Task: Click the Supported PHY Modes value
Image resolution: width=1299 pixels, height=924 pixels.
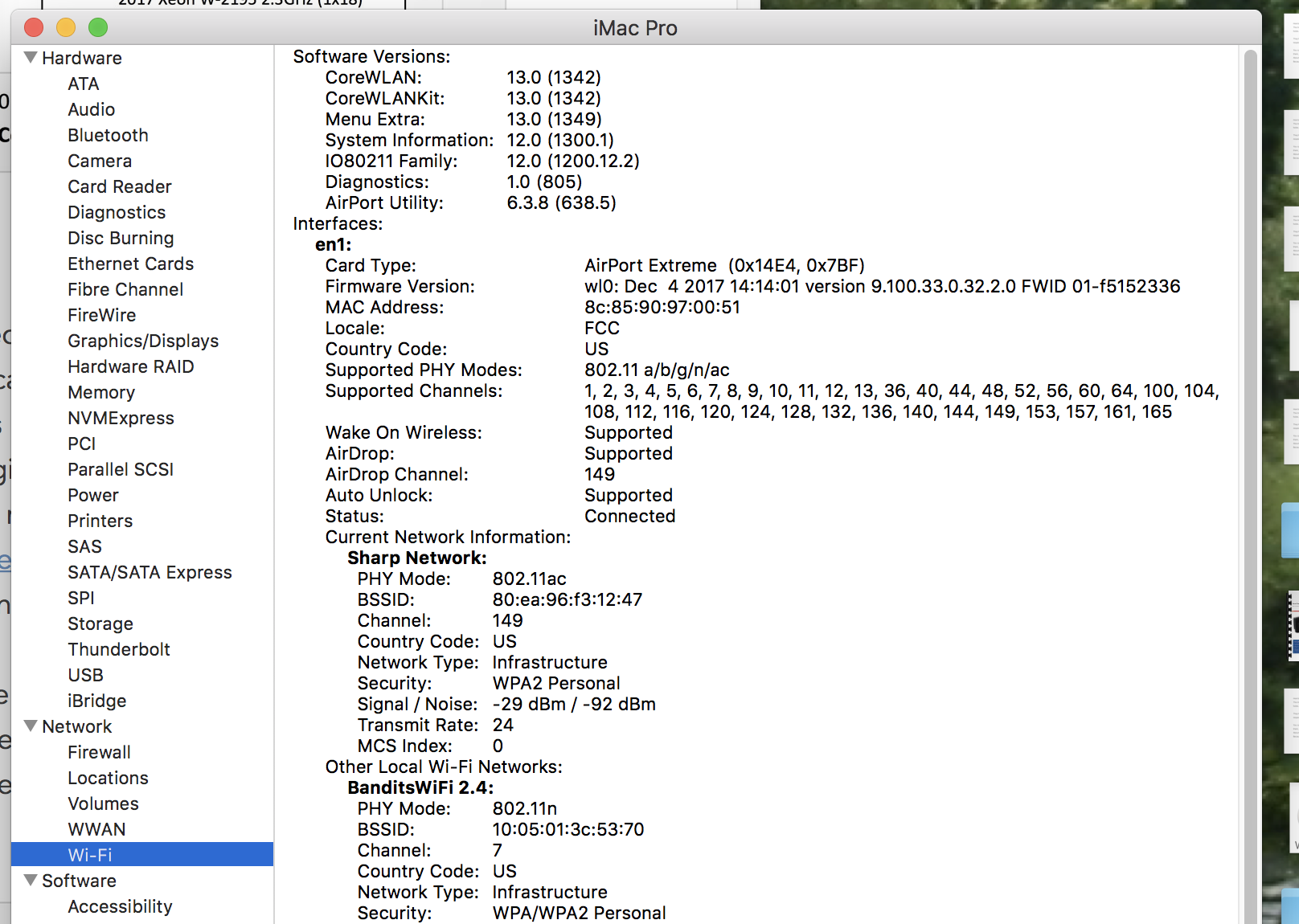Action: 657,370
